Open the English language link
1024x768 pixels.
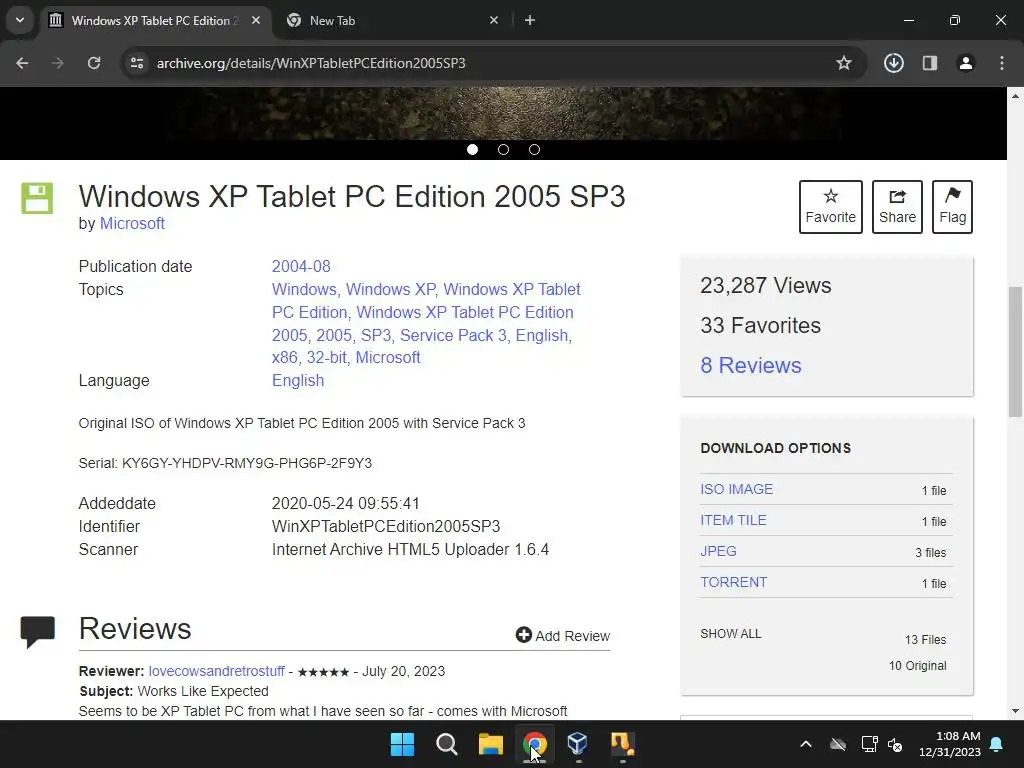pyautogui.click(x=298, y=380)
